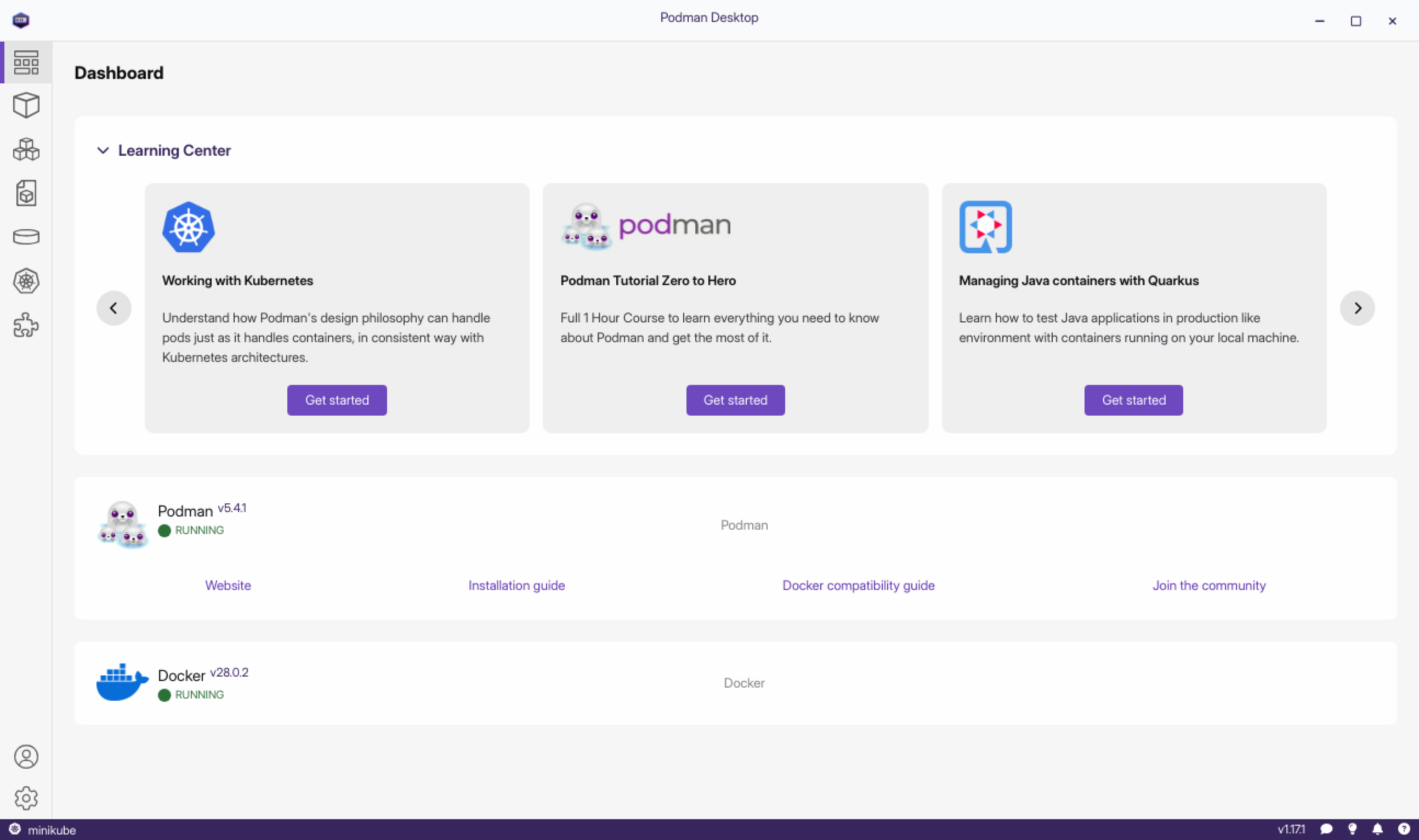
Task: Click the Quarkus logo on third card
Action: [x=985, y=227]
